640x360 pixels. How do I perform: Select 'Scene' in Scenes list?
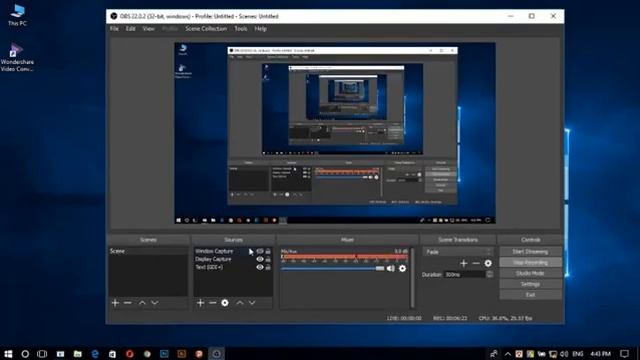click(x=148, y=251)
